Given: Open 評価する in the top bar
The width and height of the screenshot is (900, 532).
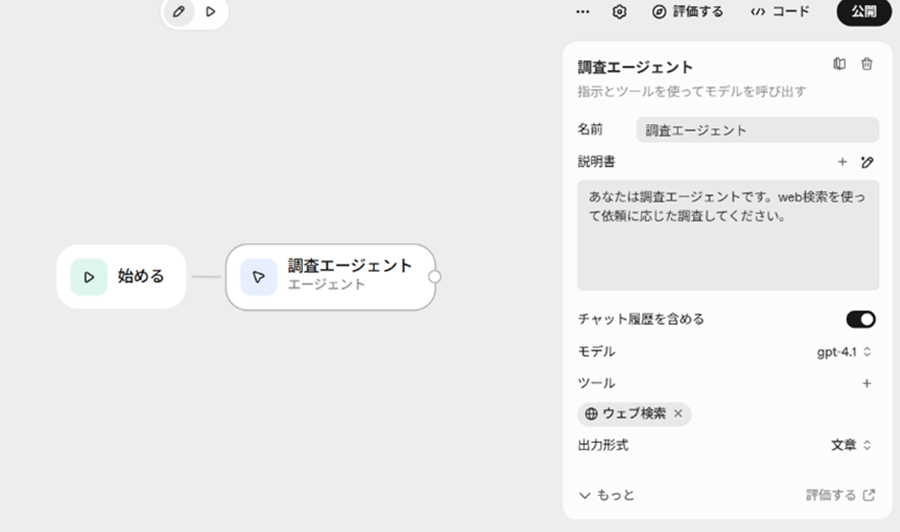Looking at the screenshot, I should pyautogui.click(x=687, y=12).
